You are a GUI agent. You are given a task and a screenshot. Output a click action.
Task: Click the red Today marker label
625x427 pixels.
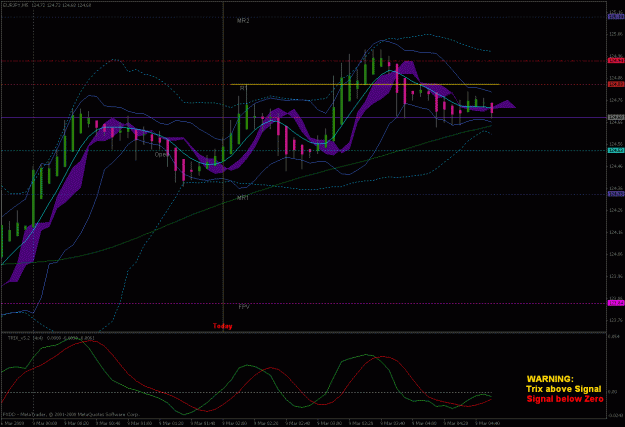click(222, 326)
